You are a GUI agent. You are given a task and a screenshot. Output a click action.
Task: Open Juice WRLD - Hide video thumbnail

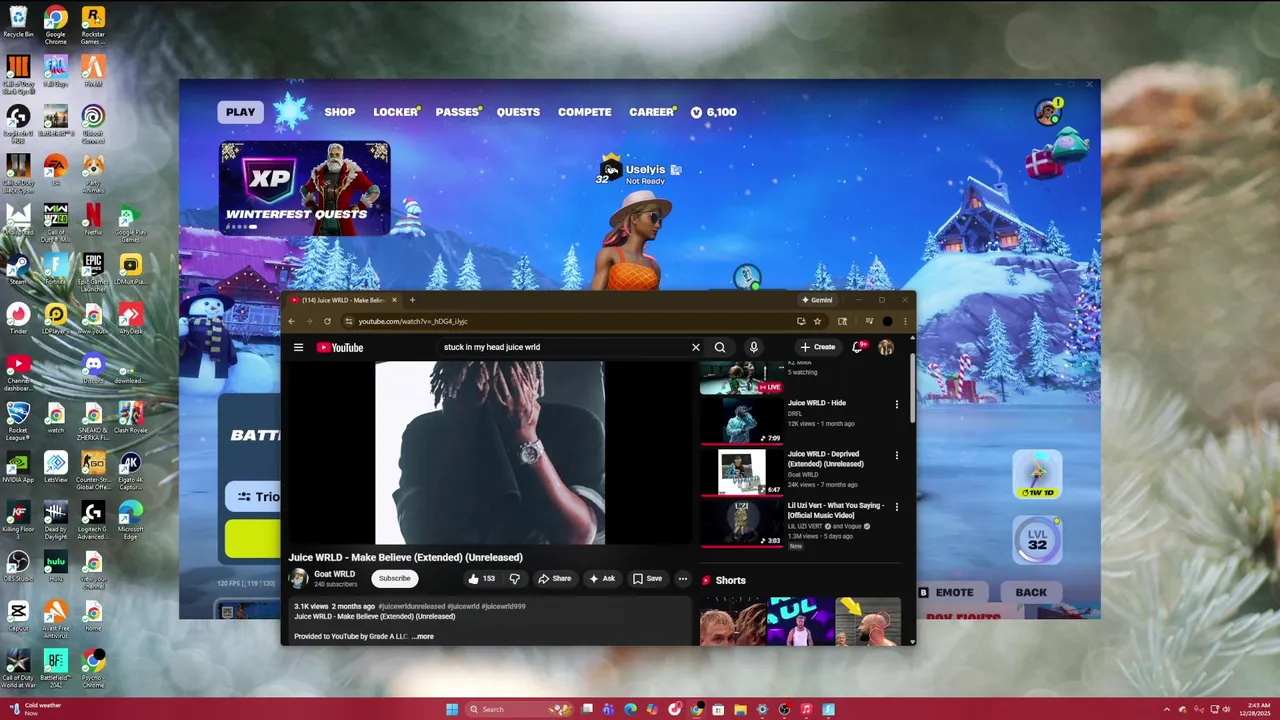tap(741, 421)
